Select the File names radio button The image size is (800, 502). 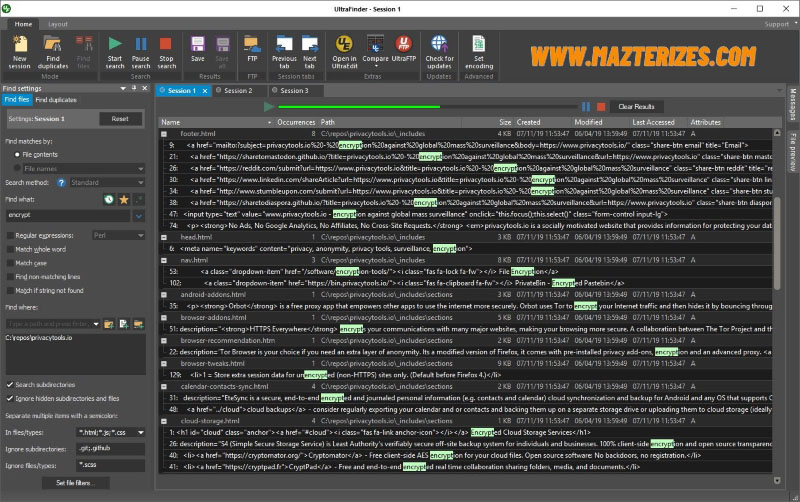(17, 168)
